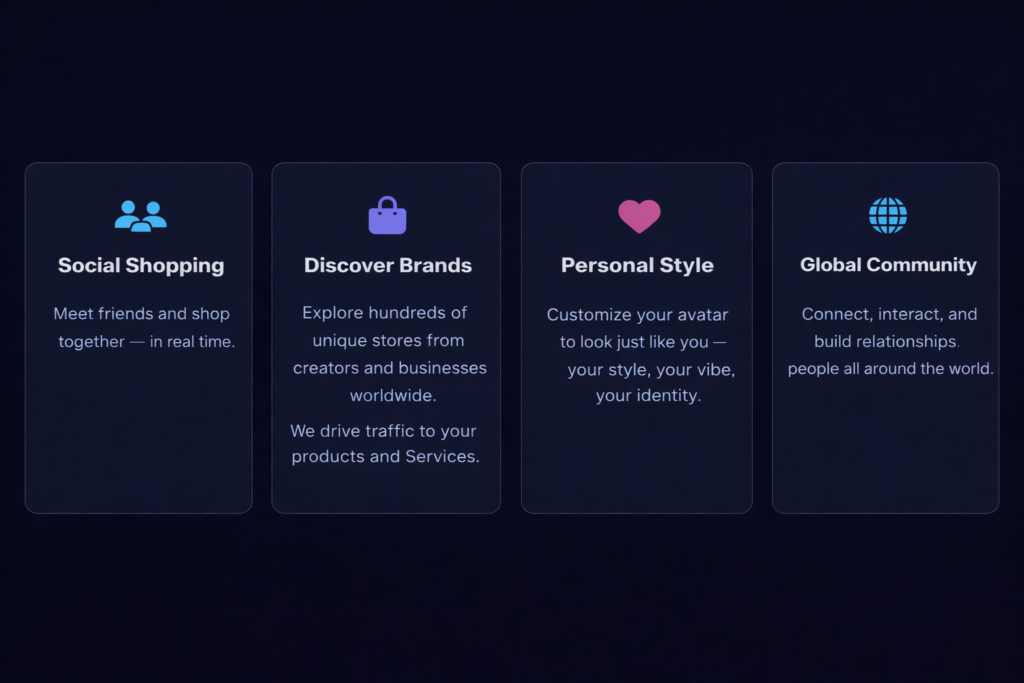Click the "Connect, interact, and" text line

pos(889,314)
